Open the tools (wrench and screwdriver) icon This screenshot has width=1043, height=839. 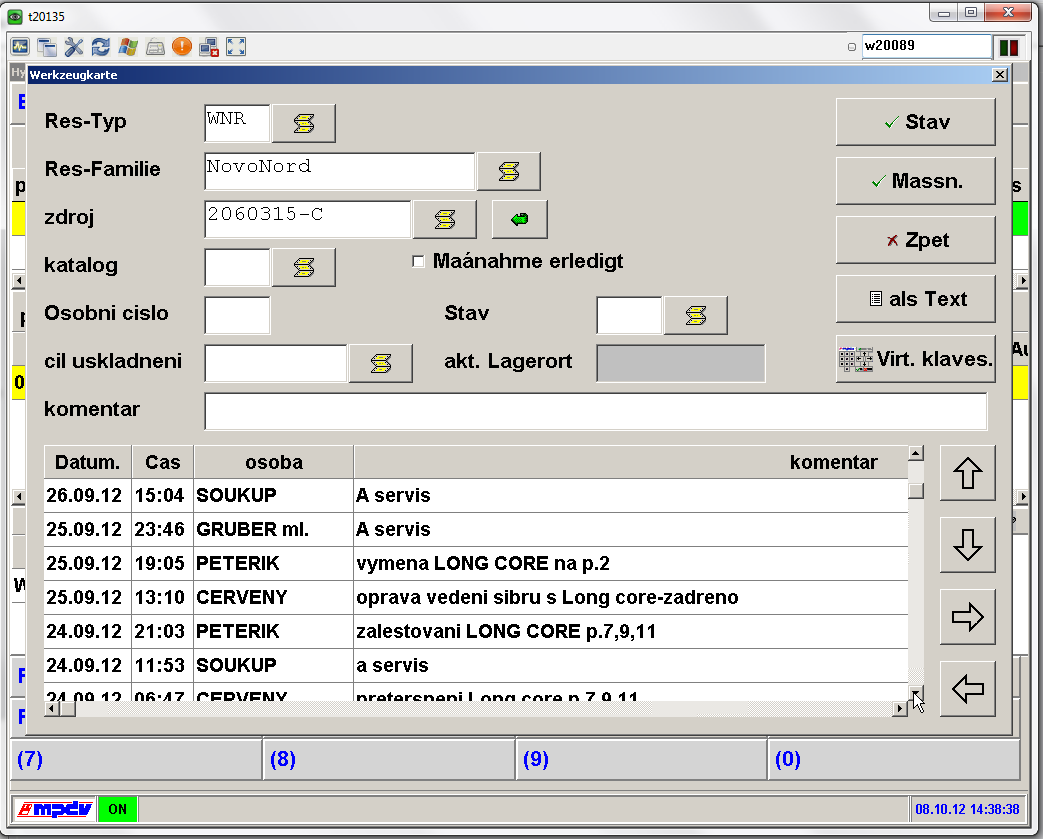74,47
